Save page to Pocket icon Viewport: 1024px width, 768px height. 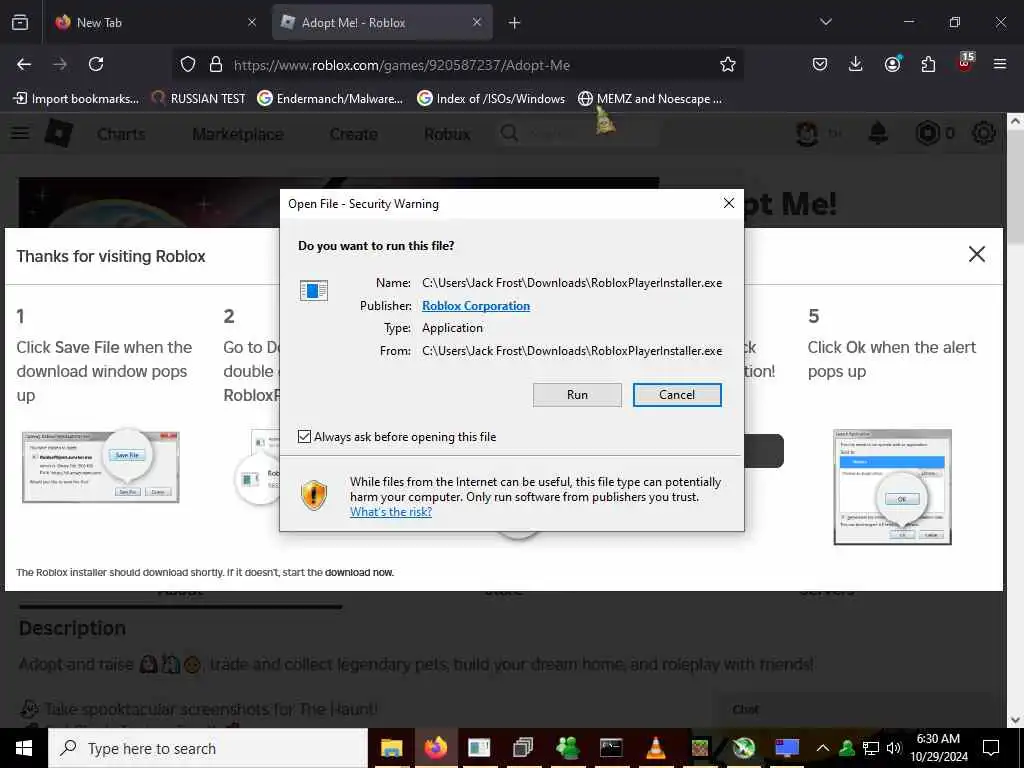(820, 64)
